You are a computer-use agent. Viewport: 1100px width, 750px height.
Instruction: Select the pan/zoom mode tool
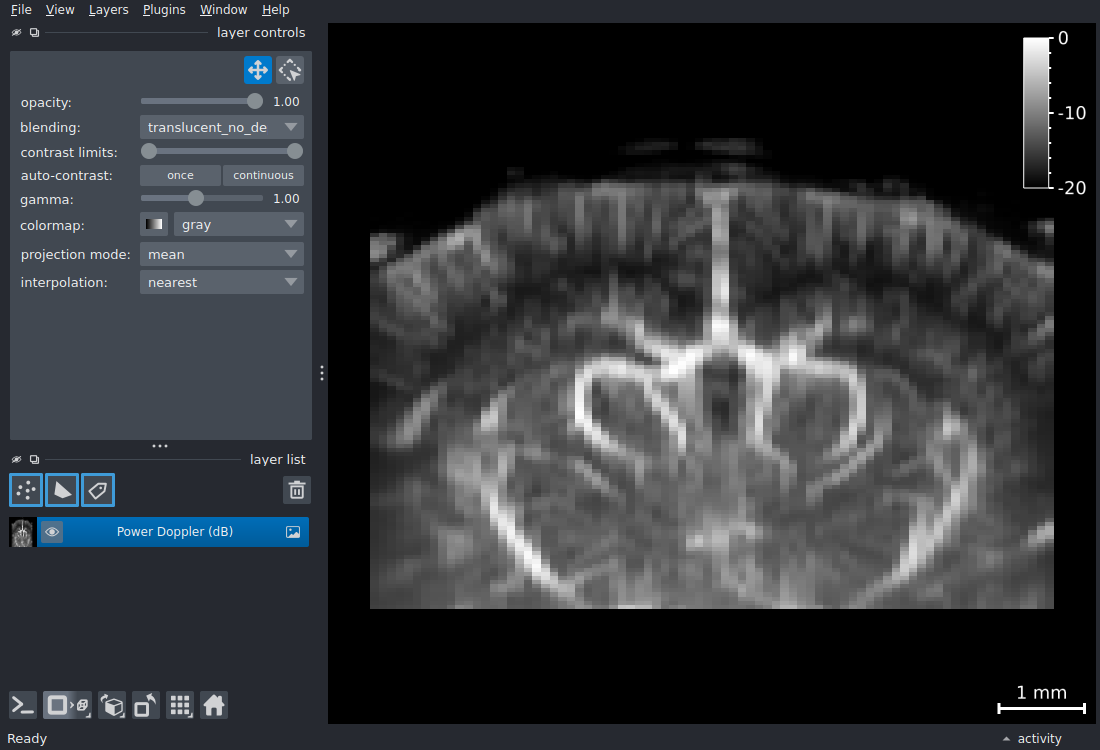[x=257, y=70]
